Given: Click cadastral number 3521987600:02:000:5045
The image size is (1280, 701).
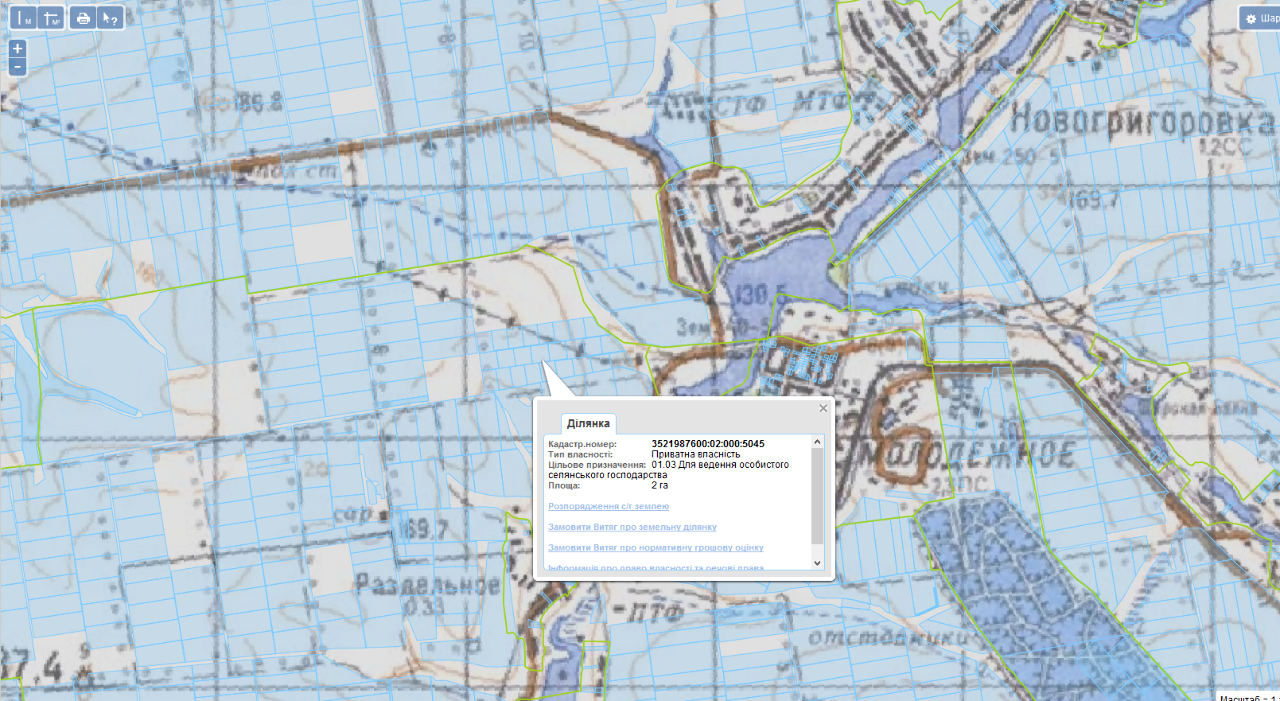Looking at the screenshot, I should (708, 443).
